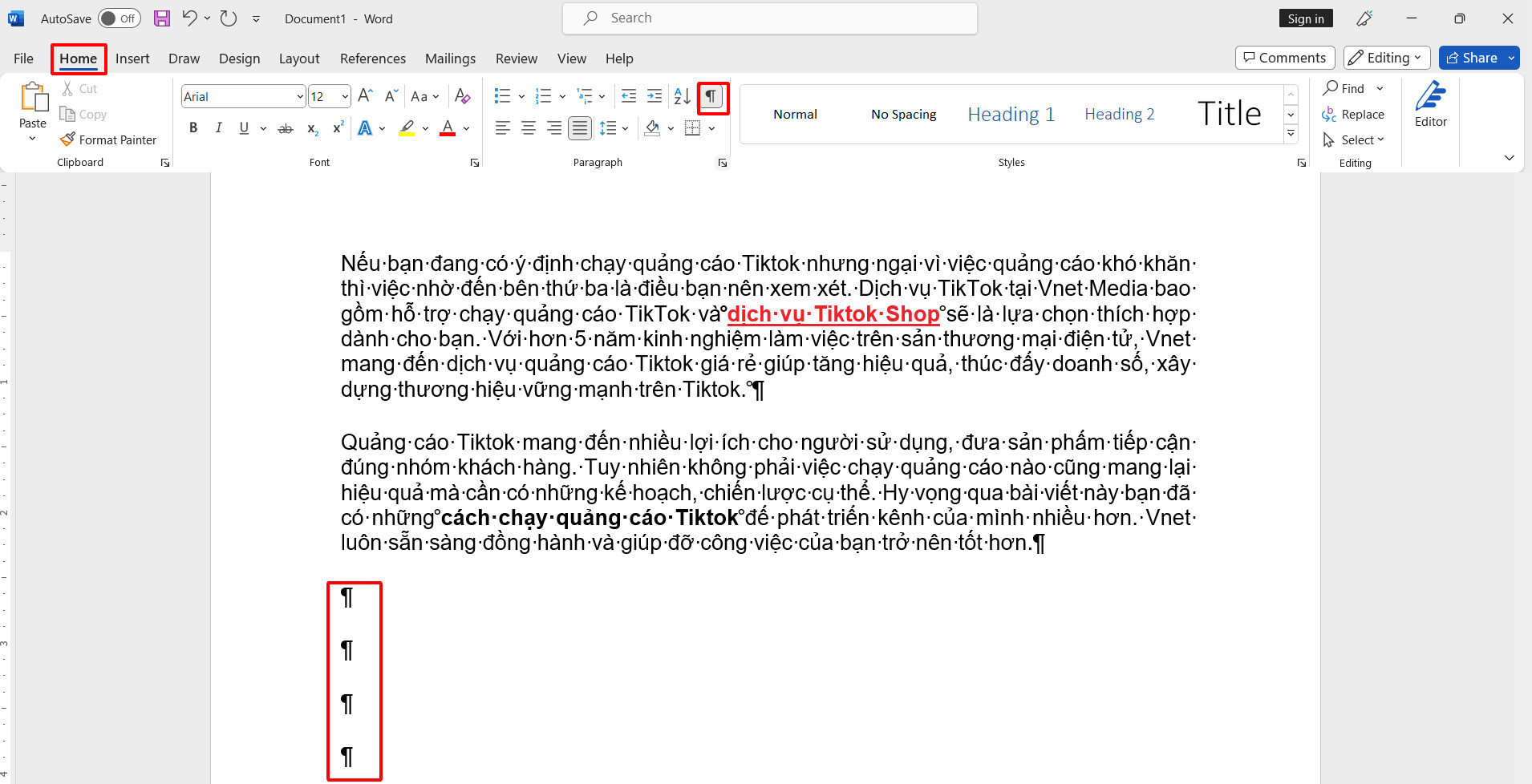This screenshot has height=784, width=1532.
Task: Switch to the Design tab
Action: (x=239, y=59)
